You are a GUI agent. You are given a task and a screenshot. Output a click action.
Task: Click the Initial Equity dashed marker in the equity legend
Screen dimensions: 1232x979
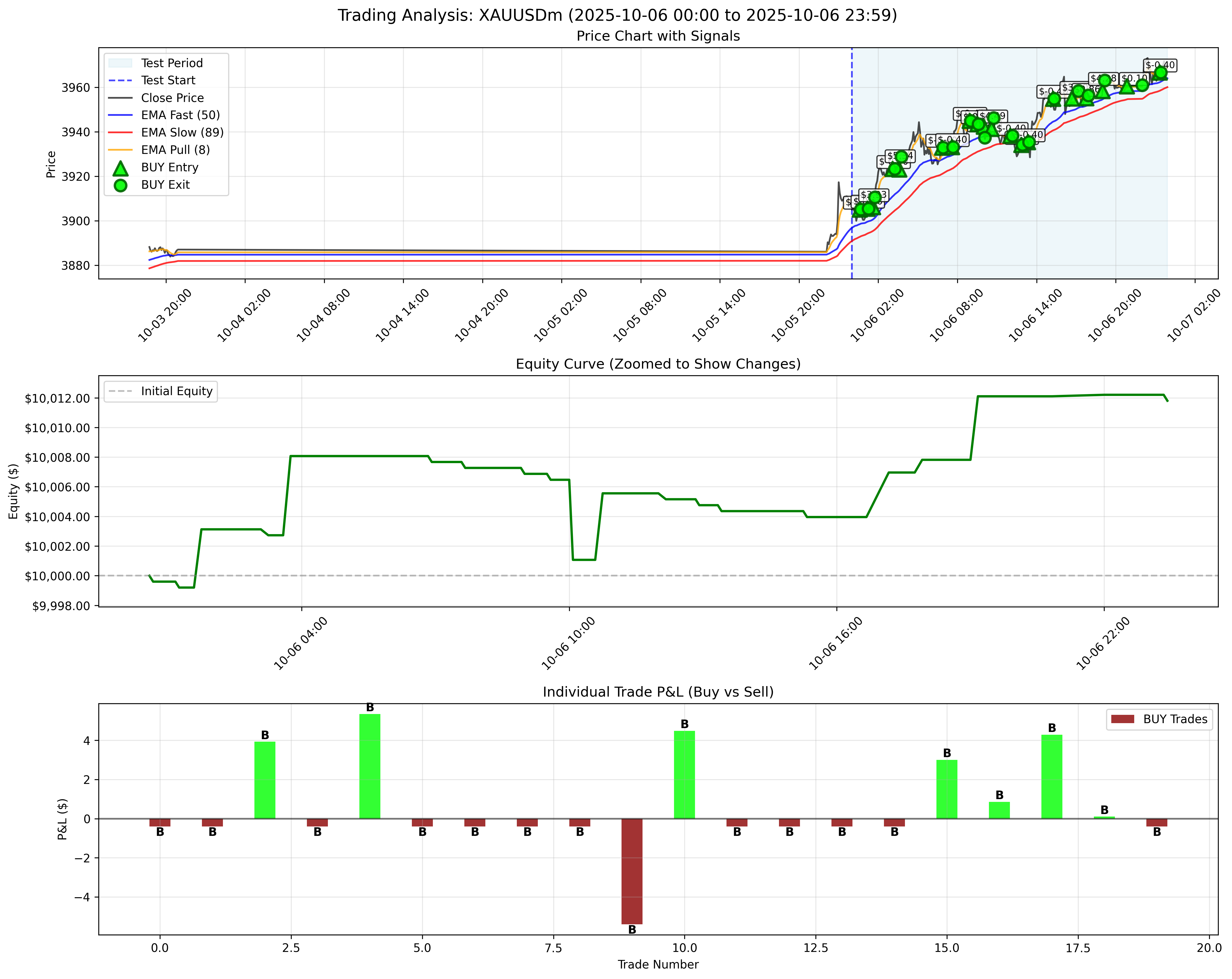120,391
